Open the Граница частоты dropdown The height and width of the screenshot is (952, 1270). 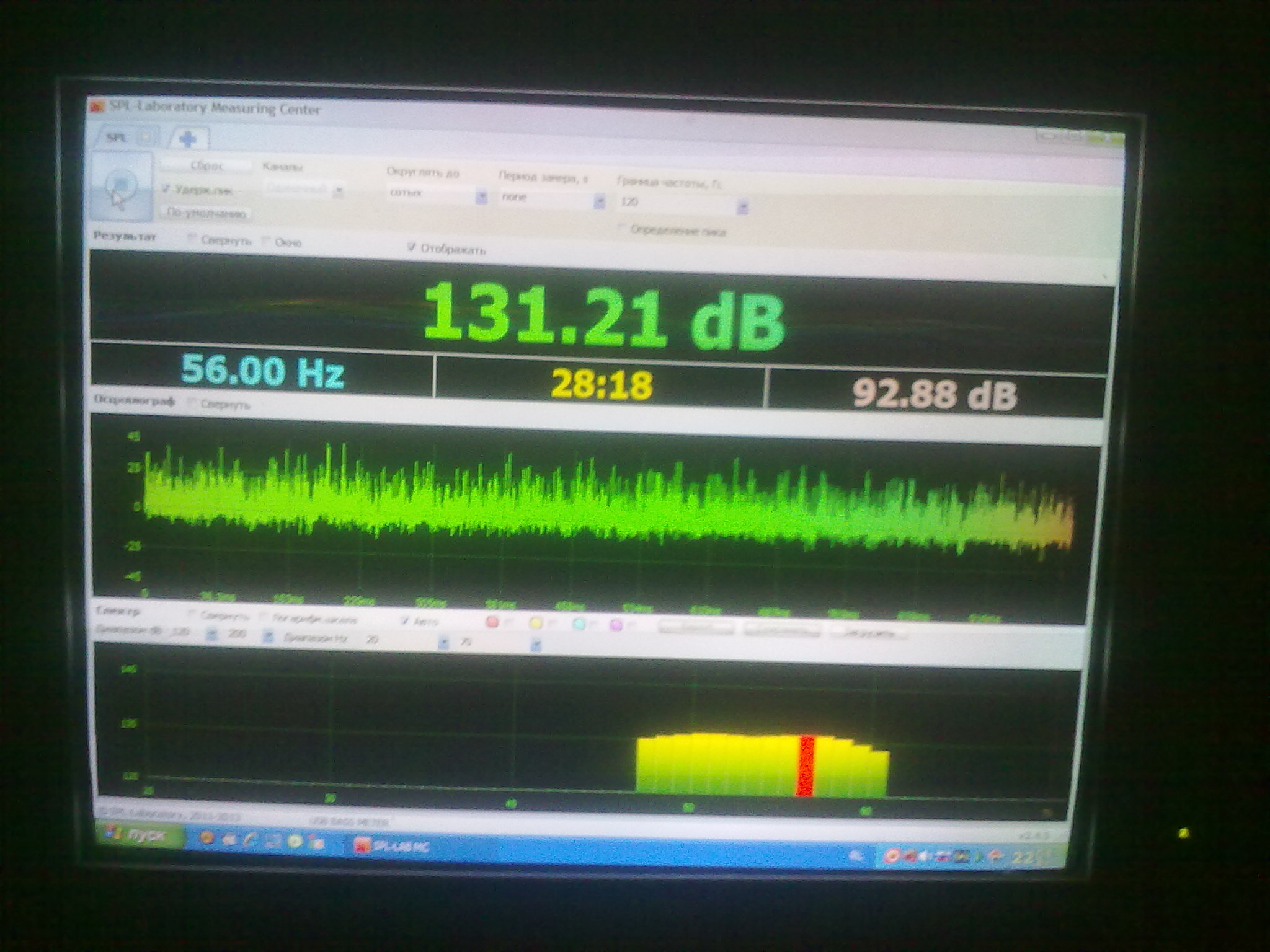point(742,207)
